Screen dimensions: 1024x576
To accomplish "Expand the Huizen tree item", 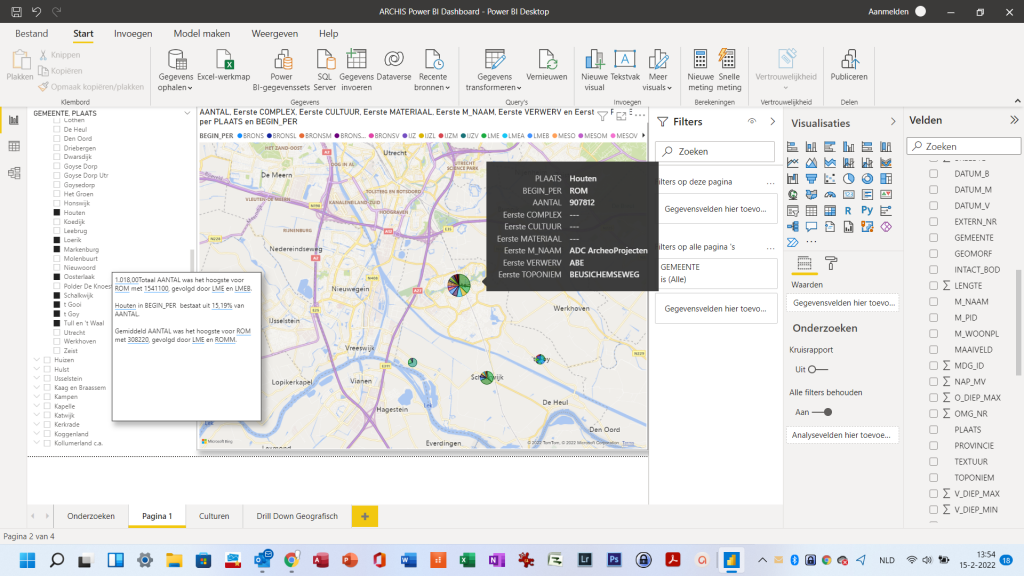I will click(36, 359).
